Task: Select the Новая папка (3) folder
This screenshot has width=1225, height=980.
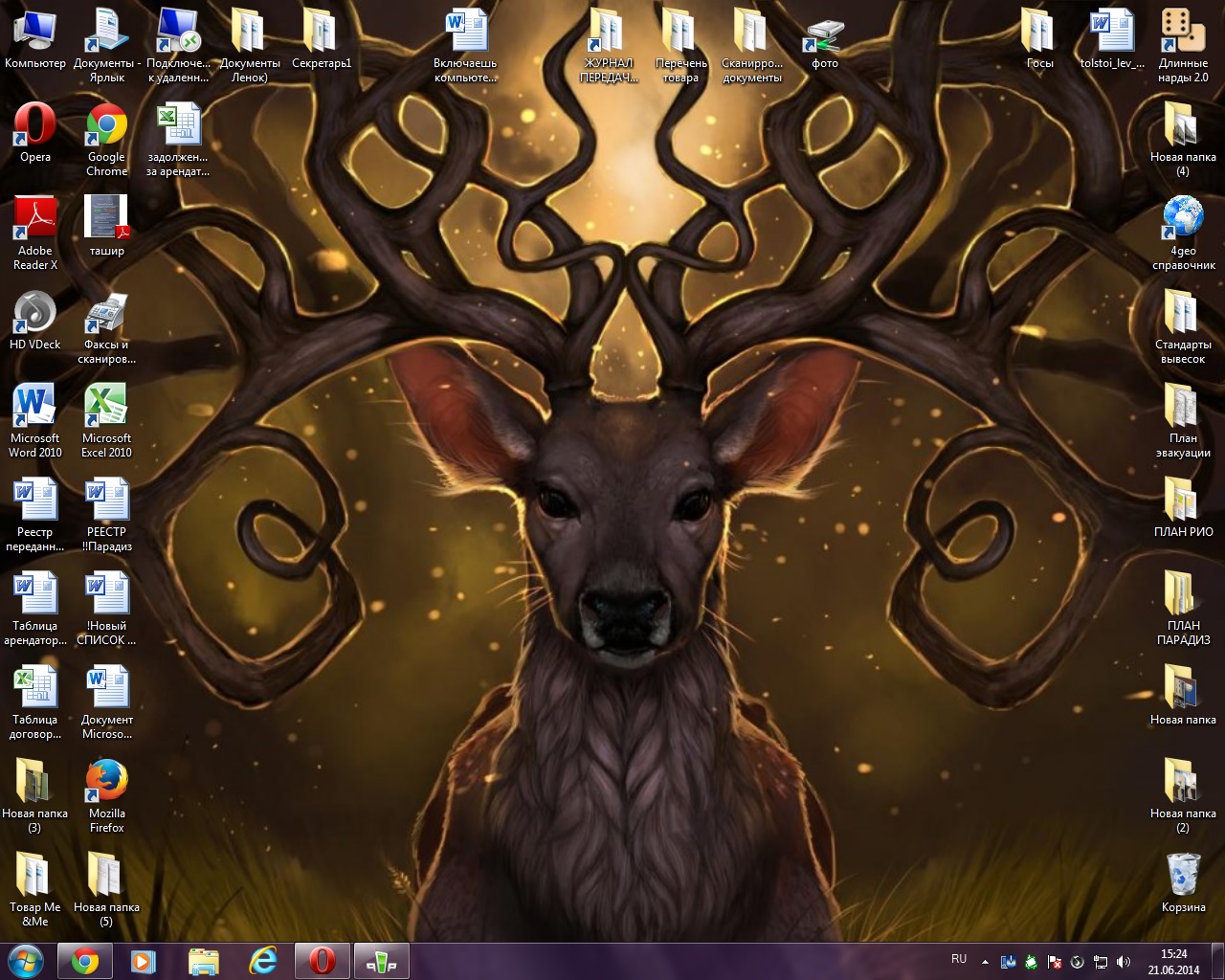Action: 34,795
